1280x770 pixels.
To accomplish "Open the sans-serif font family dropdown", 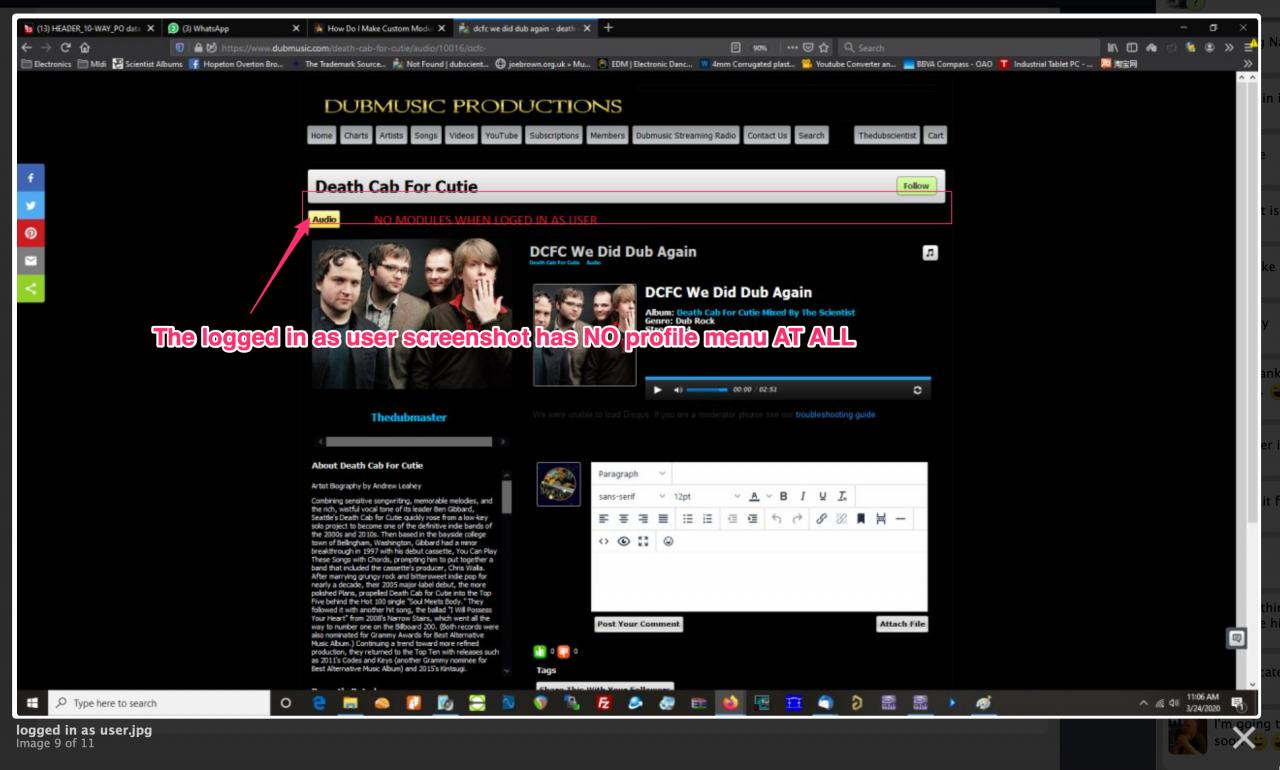I will click(632, 496).
